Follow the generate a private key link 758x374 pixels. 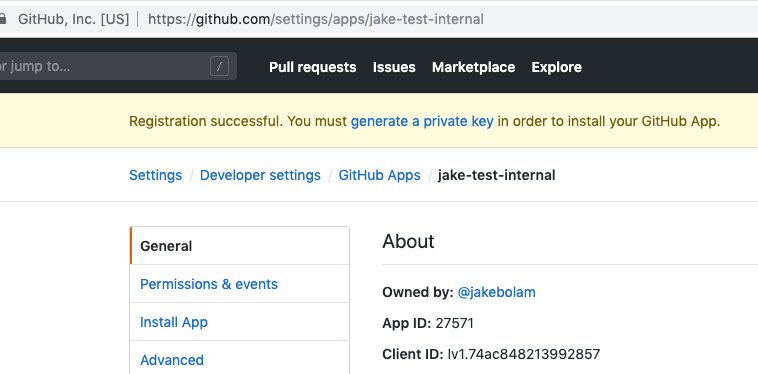tap(422, 121)
